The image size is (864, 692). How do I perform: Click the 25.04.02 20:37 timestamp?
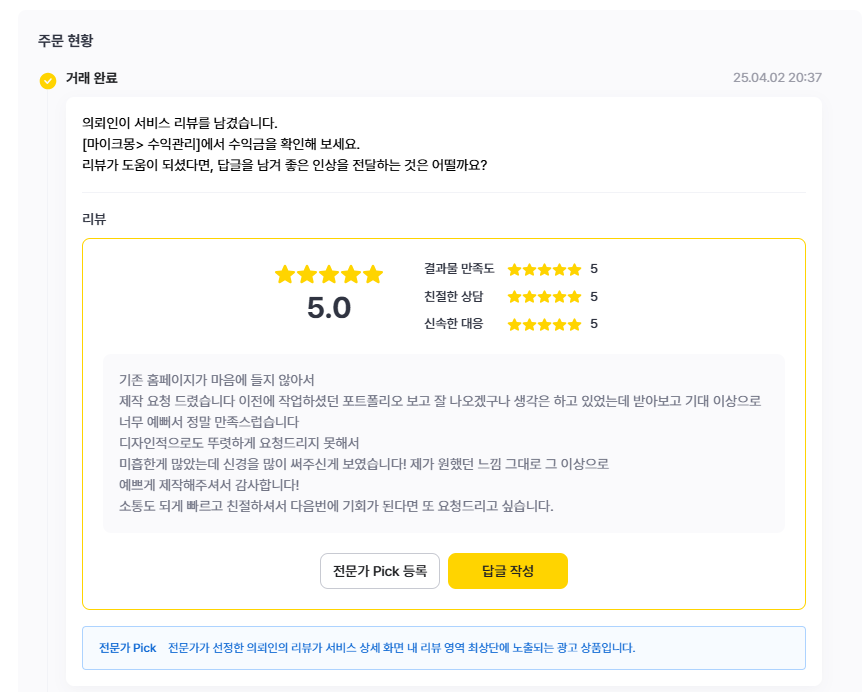[x=777, y=78]
